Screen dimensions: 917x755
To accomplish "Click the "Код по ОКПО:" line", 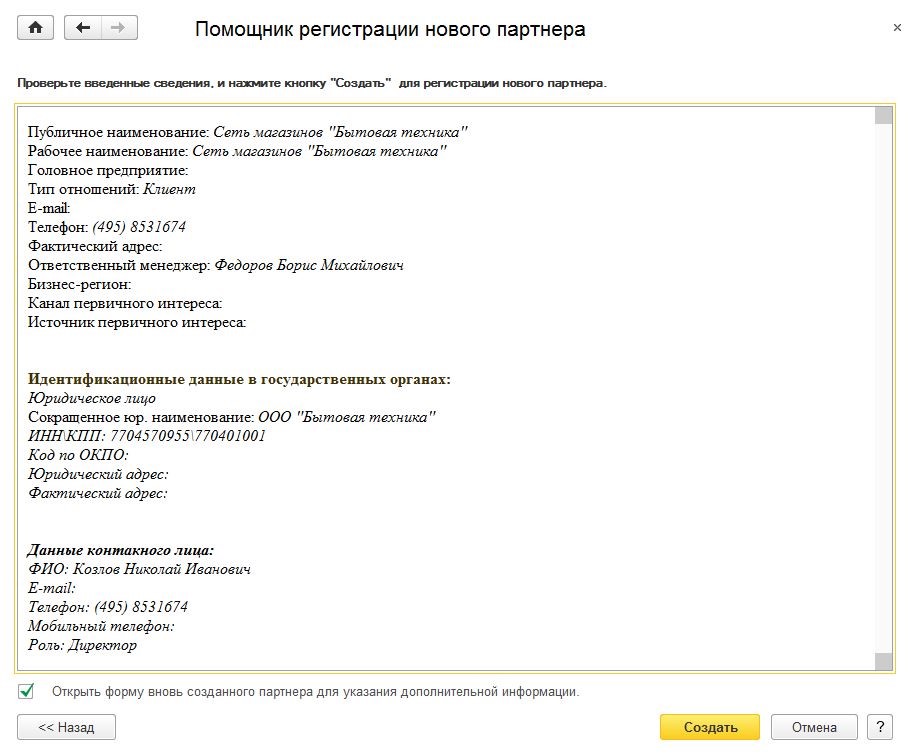I will point(78,455).
